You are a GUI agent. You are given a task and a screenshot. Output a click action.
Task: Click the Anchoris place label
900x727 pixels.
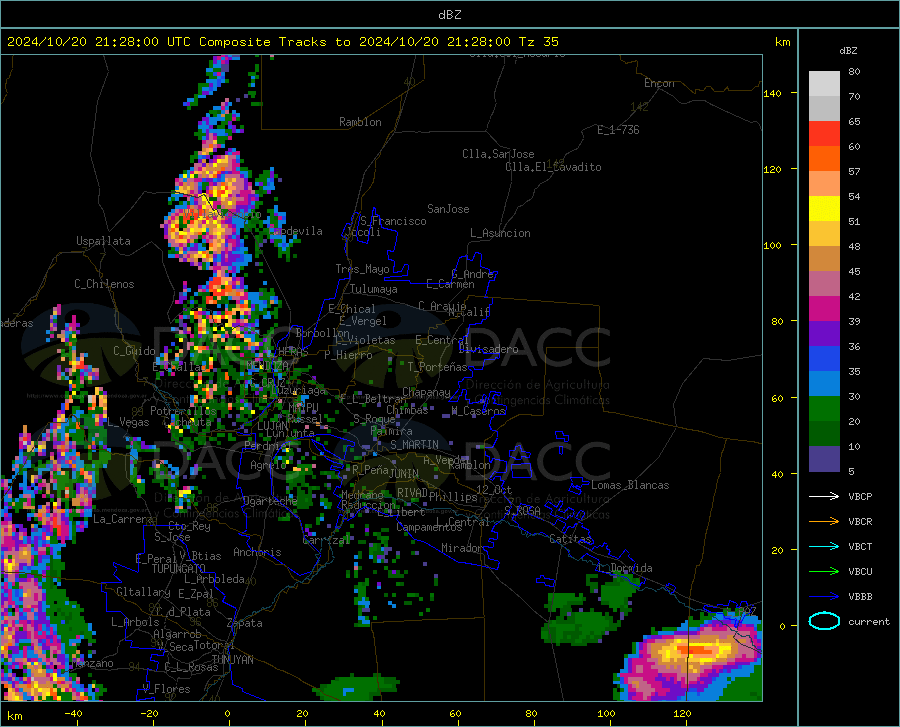coord(257,552)
